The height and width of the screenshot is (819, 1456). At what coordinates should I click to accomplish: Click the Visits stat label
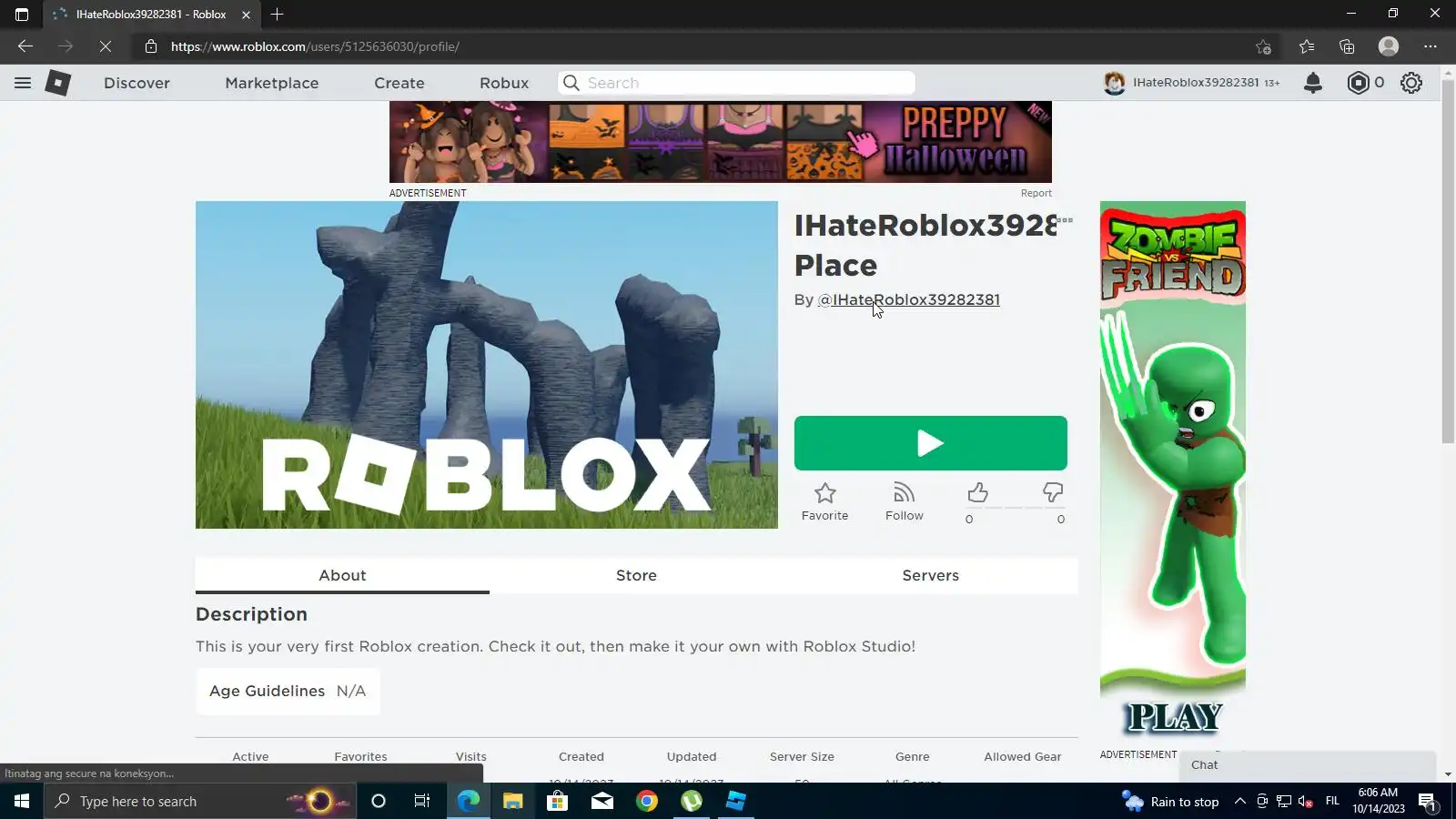tap(470, 756)
